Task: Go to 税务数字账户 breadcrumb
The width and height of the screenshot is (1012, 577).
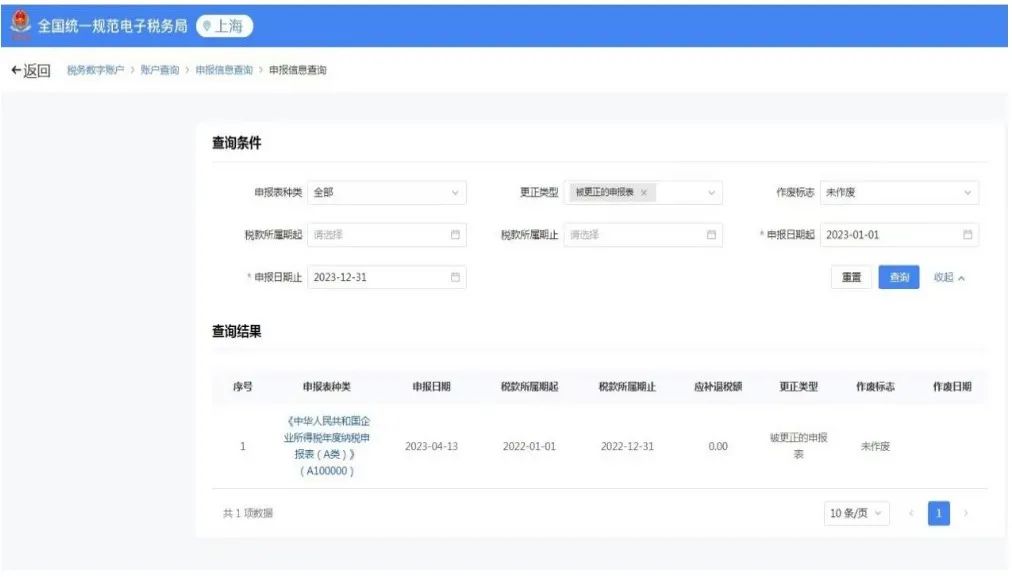Action: pos(95,70)
